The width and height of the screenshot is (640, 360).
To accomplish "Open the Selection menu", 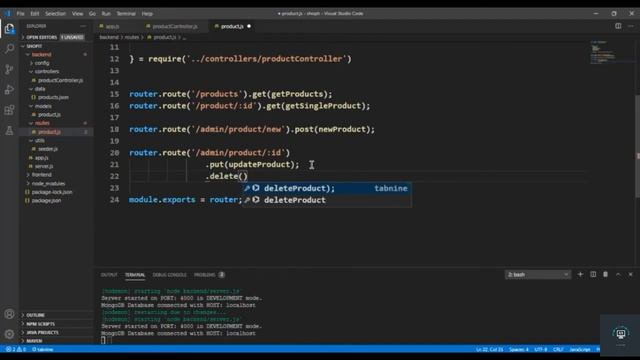I will (x=56, y=13).
